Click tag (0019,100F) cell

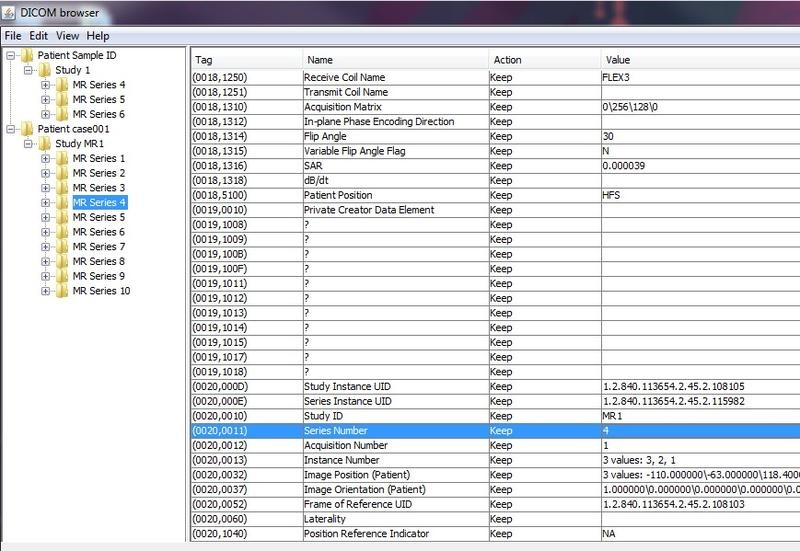coord(247,269)
